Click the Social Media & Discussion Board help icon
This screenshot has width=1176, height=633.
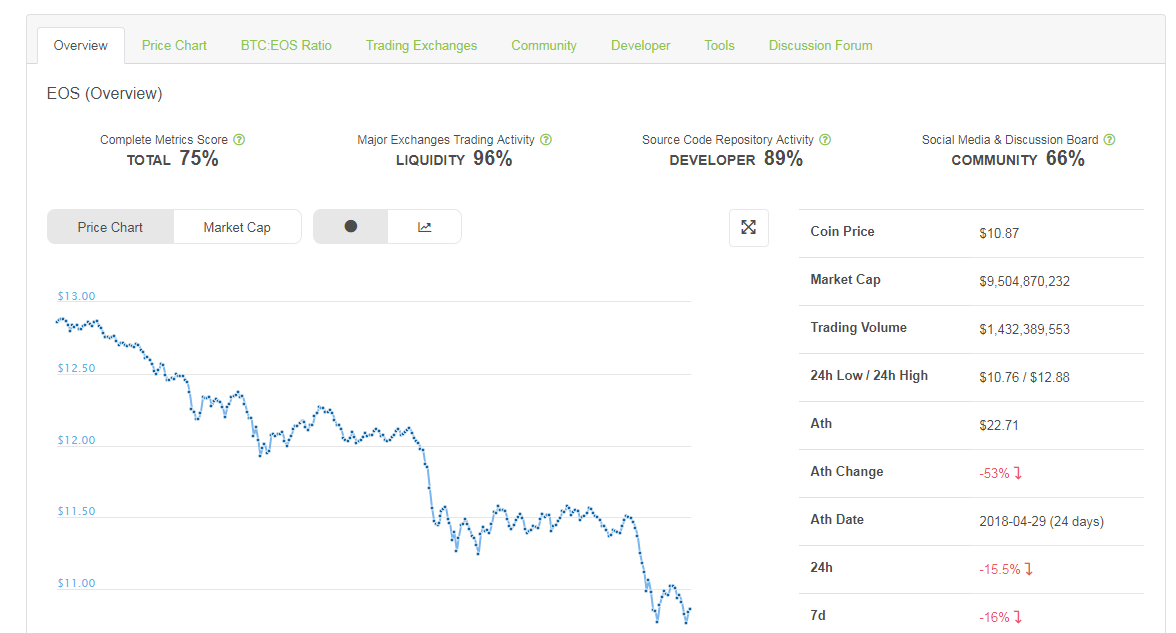pos(1109,140)
